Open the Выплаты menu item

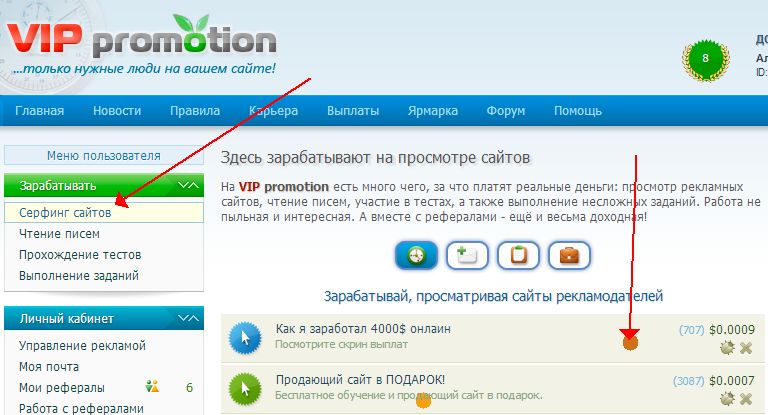[353, 111]
